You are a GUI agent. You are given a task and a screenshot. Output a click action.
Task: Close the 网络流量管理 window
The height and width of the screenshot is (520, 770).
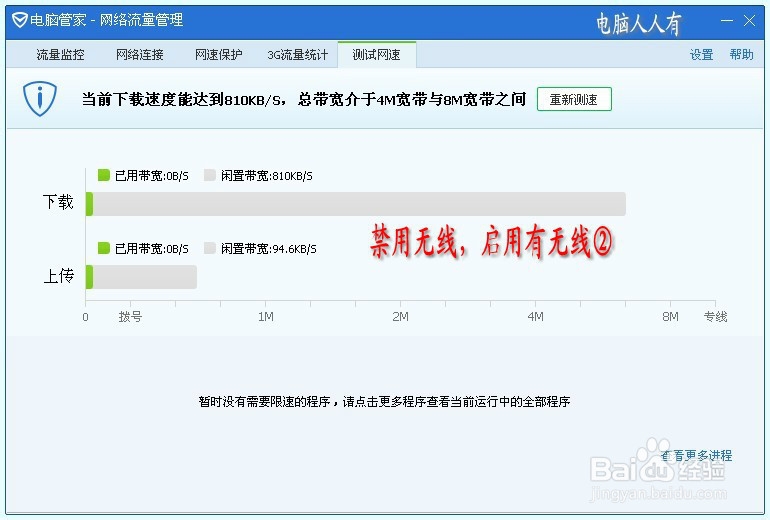(749, 21)
